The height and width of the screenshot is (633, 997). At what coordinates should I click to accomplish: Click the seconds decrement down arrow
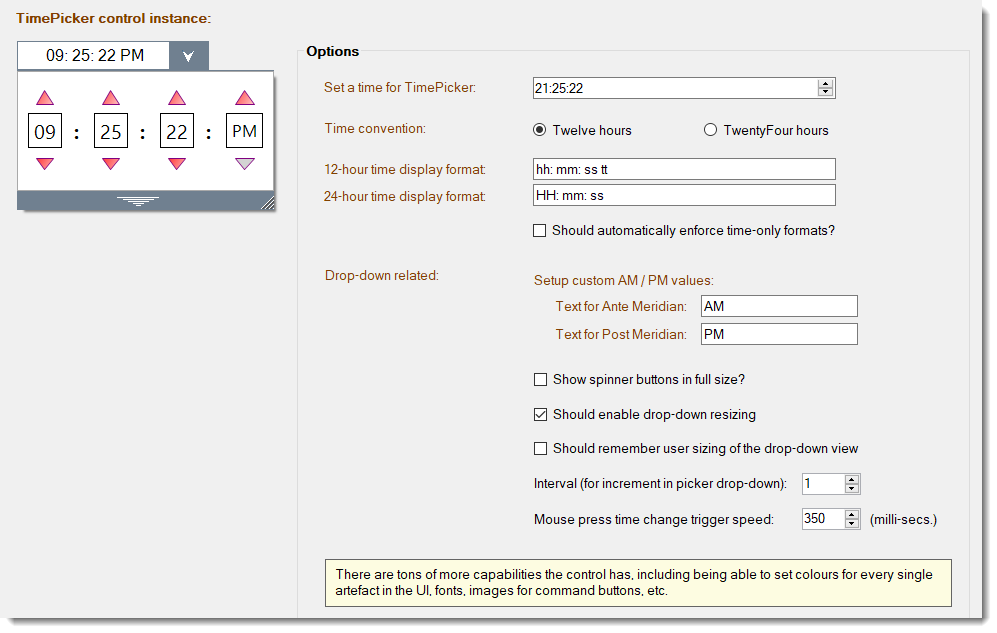(177, 163)
